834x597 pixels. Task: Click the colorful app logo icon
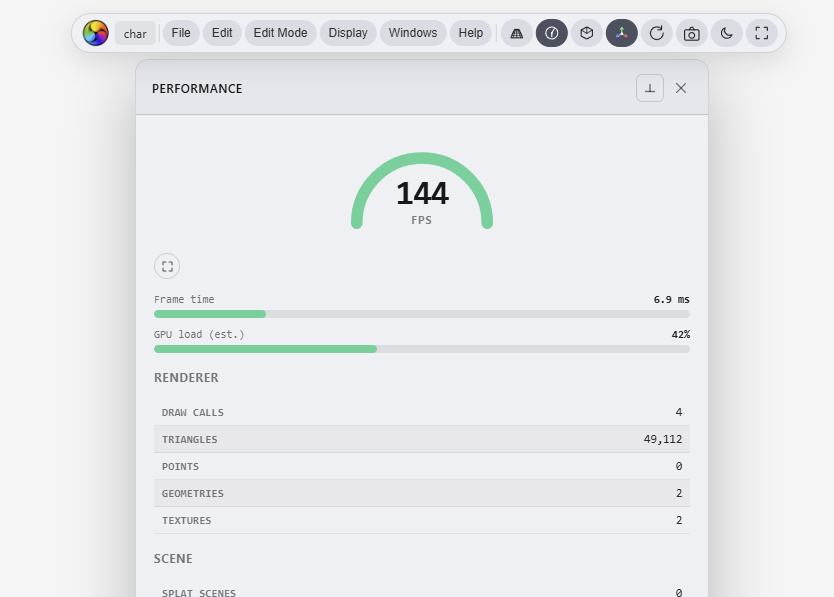point(96,33)
